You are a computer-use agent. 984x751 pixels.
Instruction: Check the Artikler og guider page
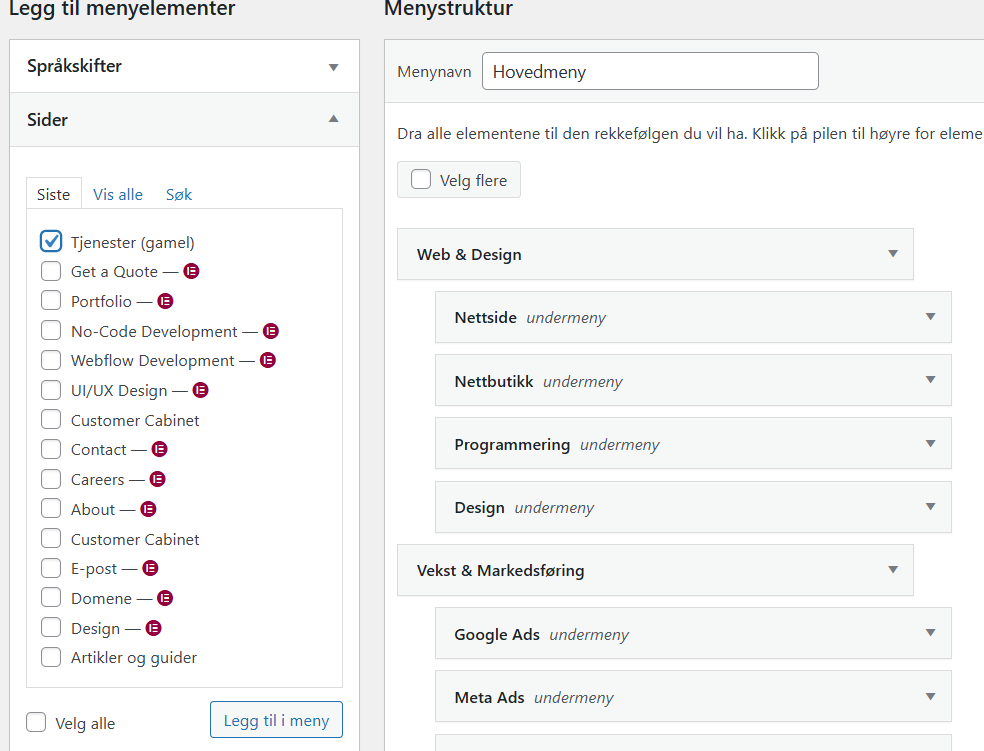coord(52,657)
